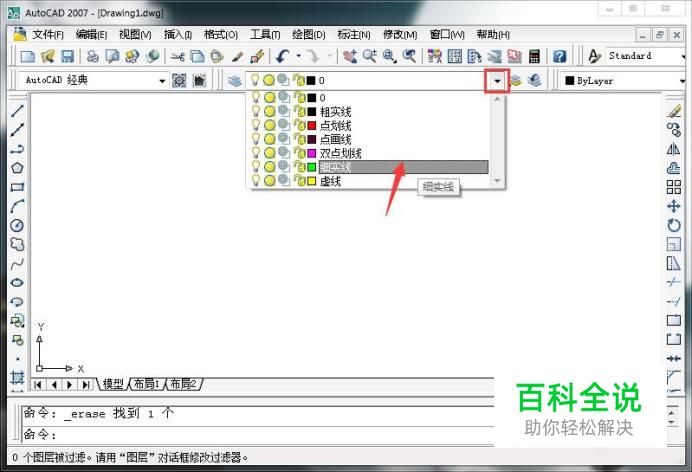The image size is (692, 472).
Task: Toggle freeze sun icon for 点画线 layer
Action: (x=269, y=139)
